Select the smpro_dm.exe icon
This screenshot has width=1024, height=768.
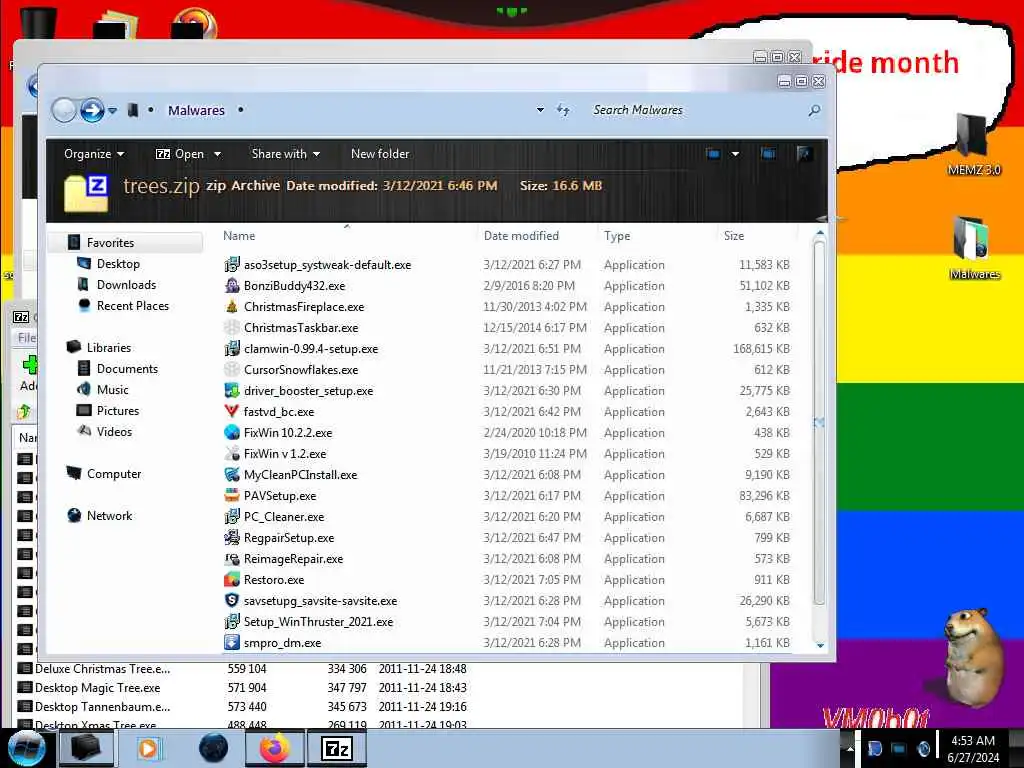[x=231, y=643]
